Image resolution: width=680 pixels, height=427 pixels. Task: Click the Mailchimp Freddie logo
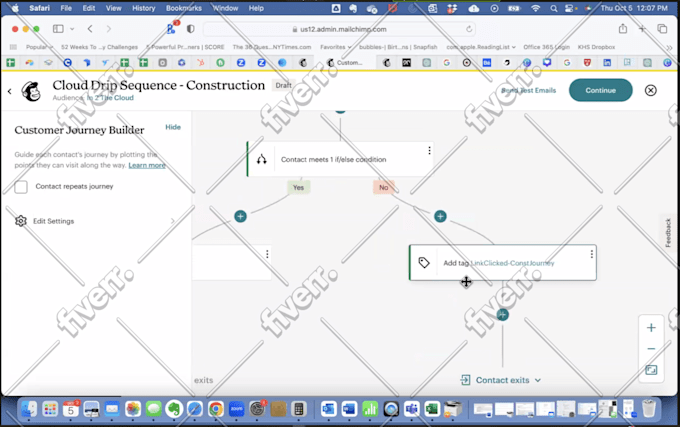(31, 91)
